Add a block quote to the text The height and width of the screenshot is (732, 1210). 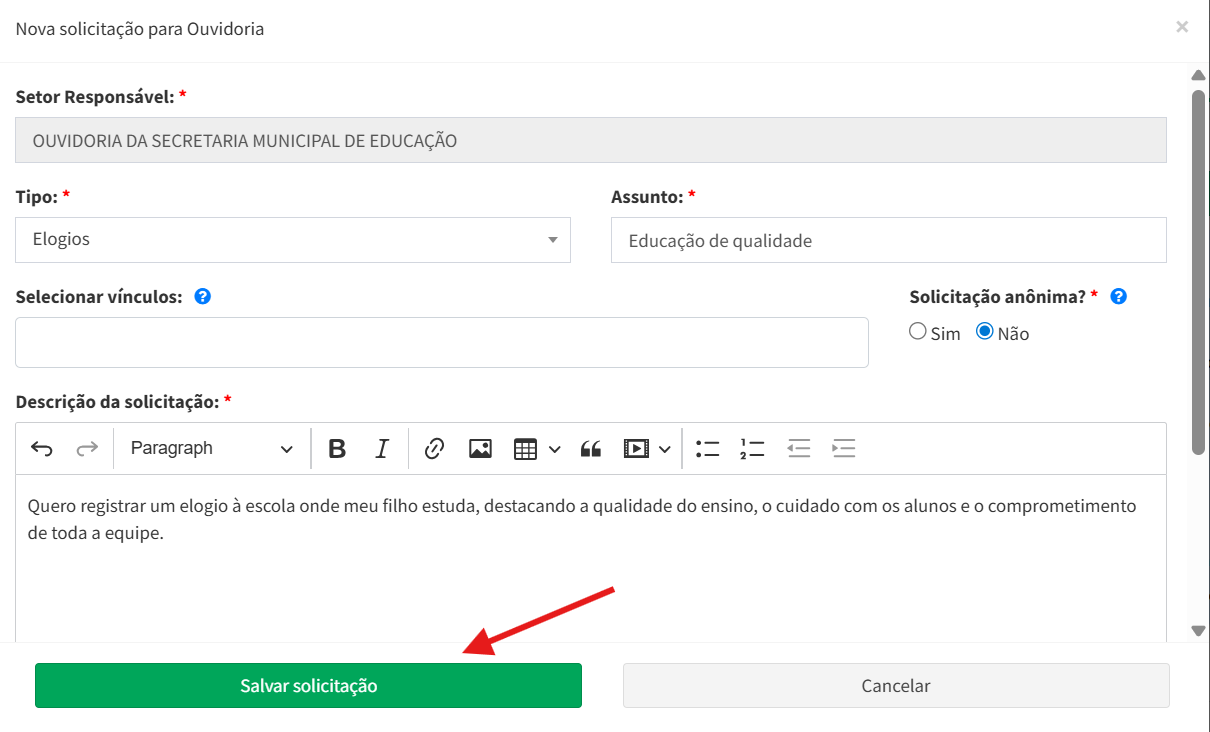coord(591,449)
